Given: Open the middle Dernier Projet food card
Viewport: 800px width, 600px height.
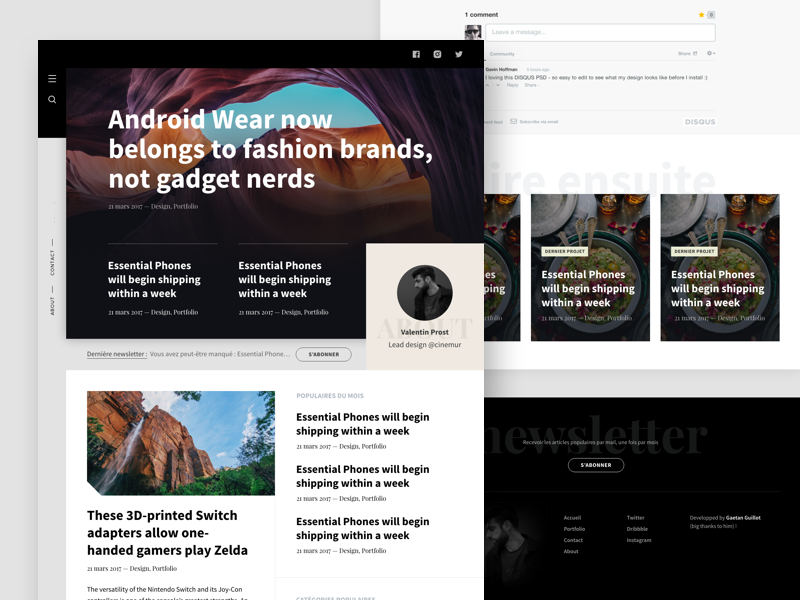Looking at the screenshot, I should [590, 267].
